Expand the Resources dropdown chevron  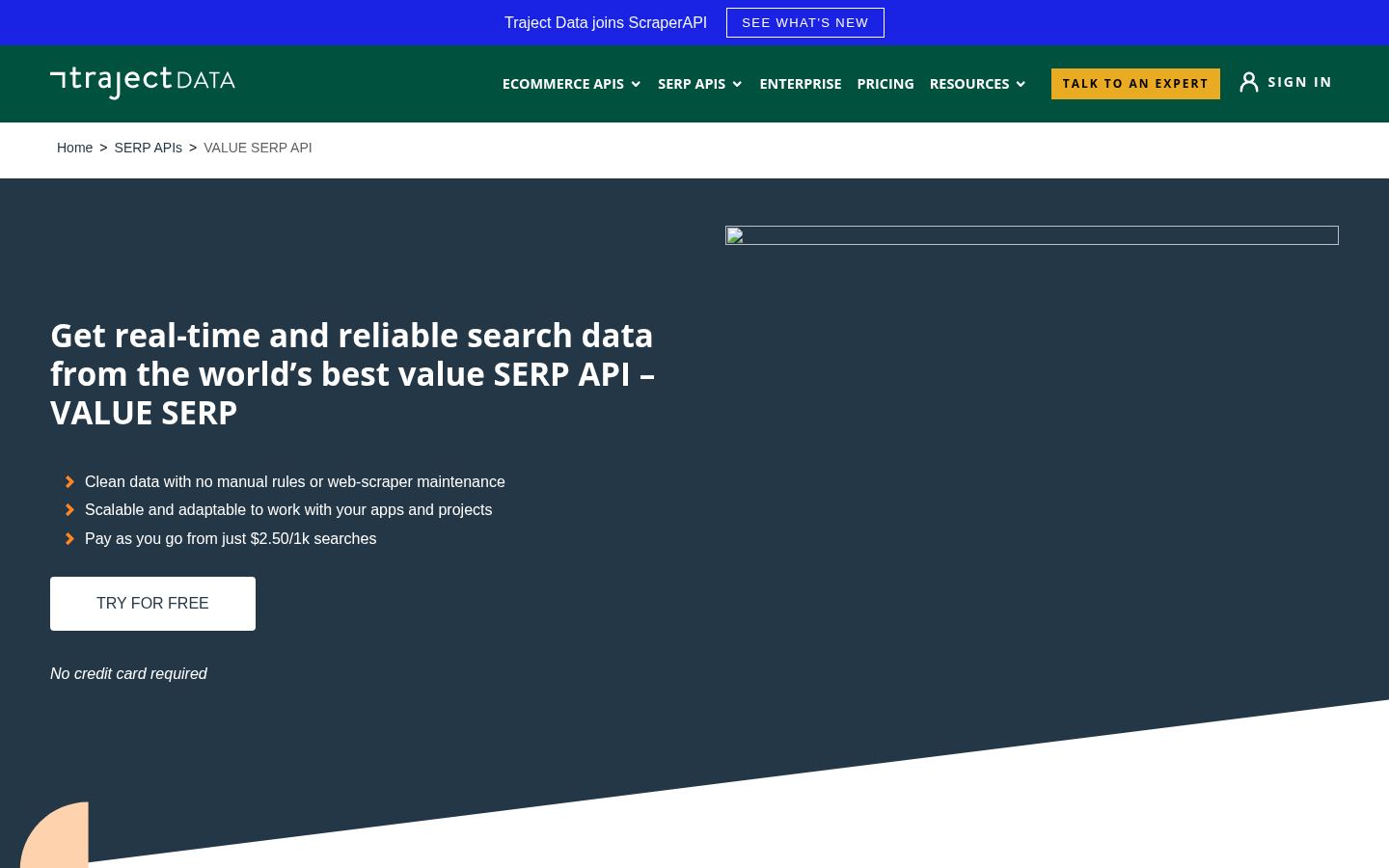(x=1021, y=84)
